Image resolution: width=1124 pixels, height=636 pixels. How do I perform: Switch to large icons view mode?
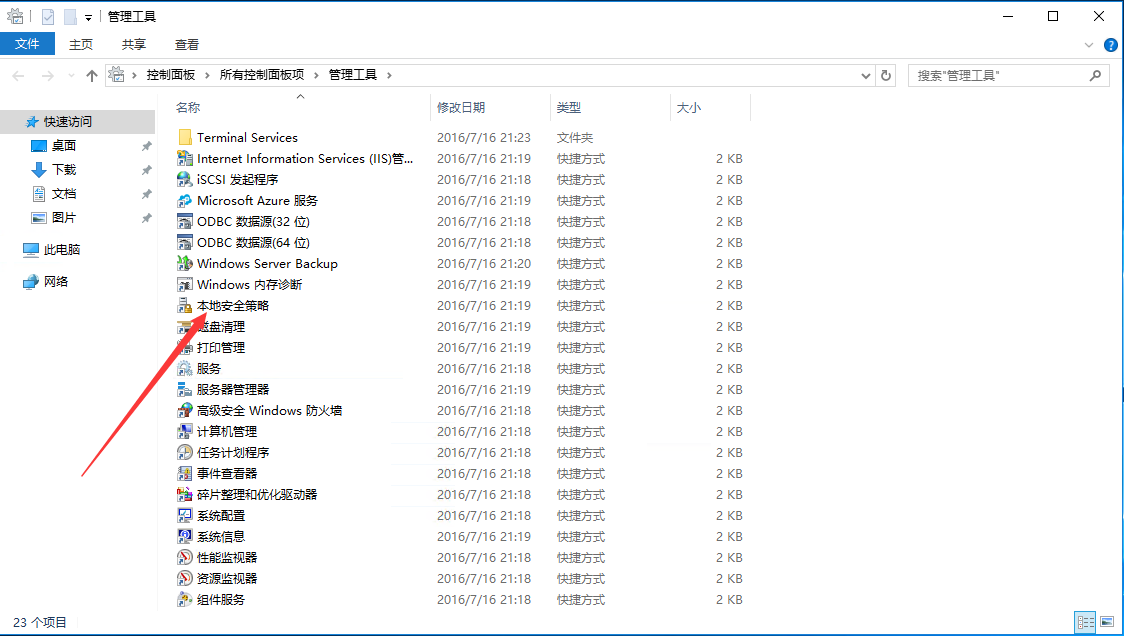[1107, 622]
